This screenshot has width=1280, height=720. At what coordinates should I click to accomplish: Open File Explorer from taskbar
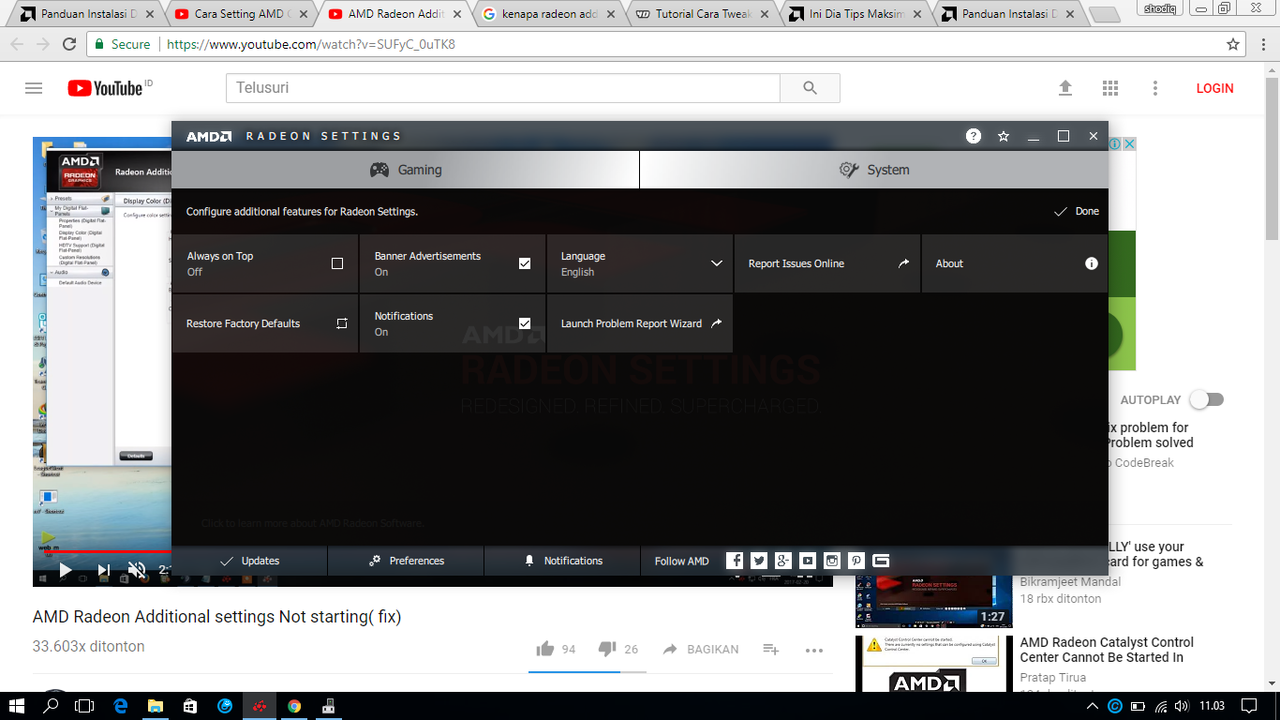[155, 706]
